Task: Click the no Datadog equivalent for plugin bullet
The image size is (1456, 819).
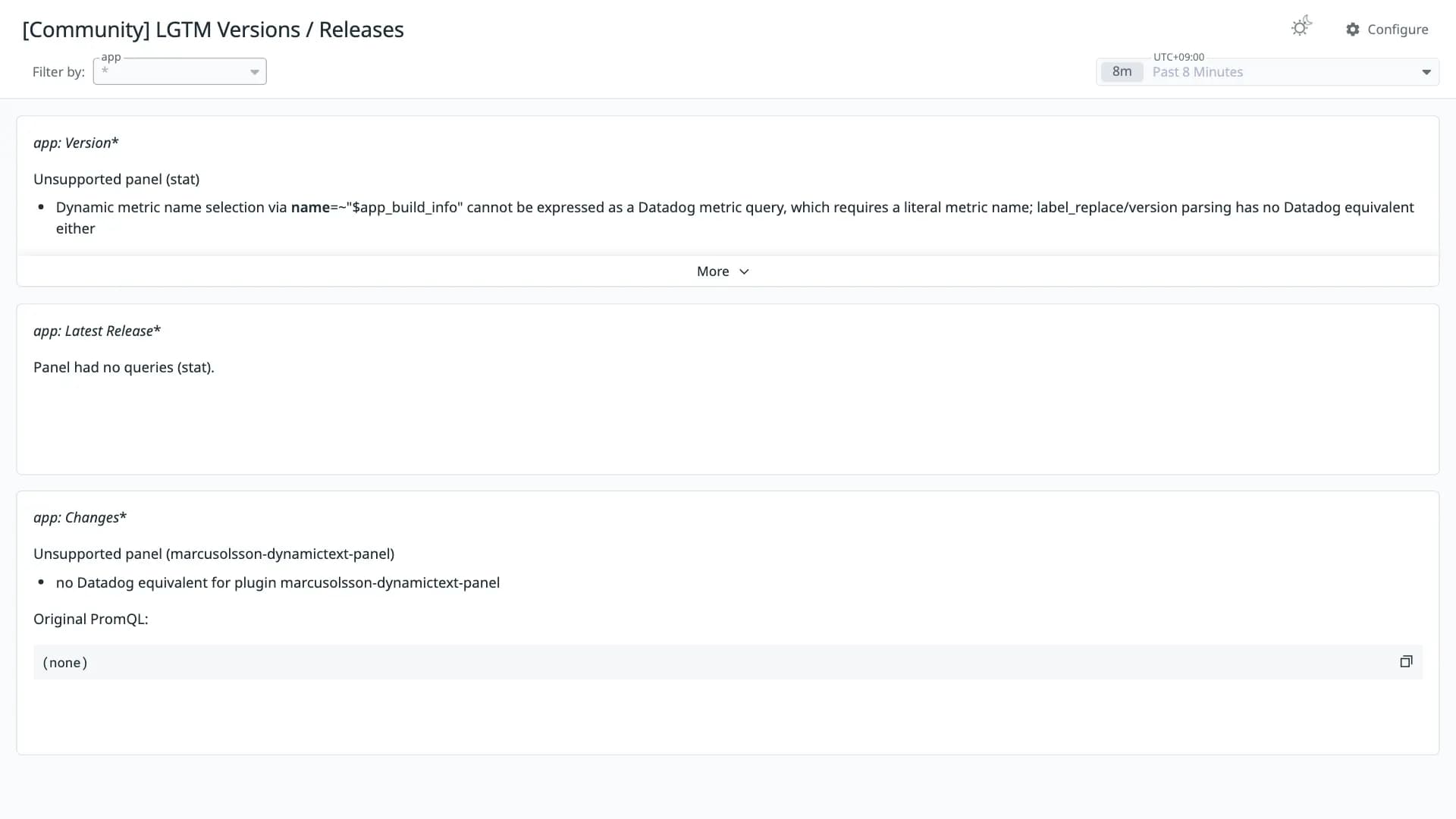Action: coord(278,582)
